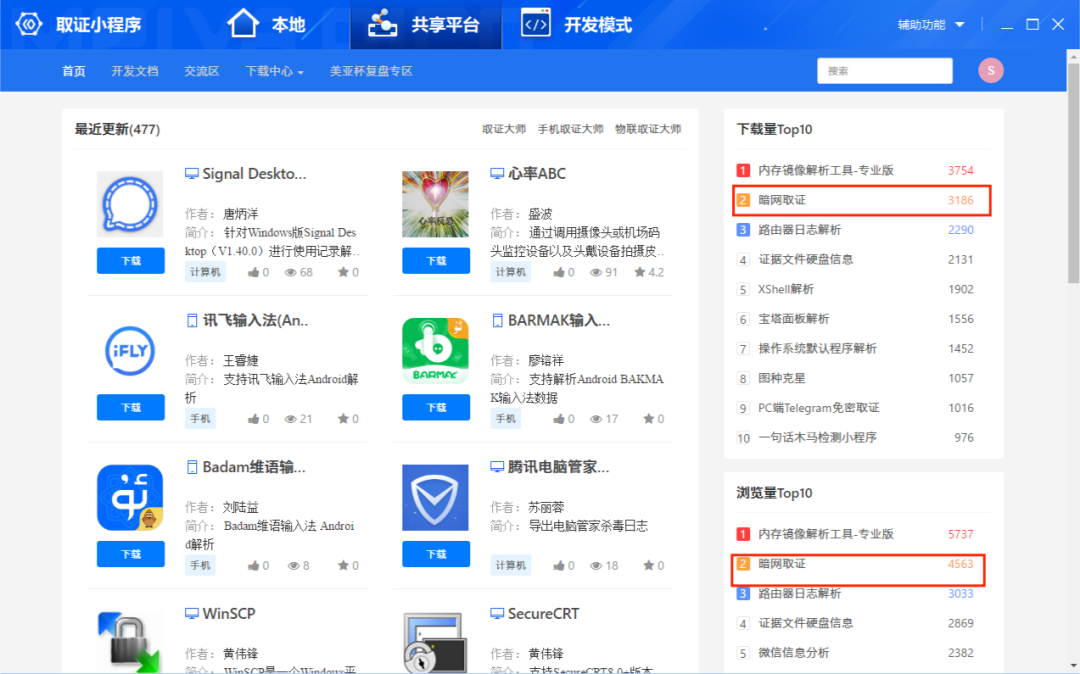The height and width of the screenshot is (674, 1080).
Task: Open PC端Telegram免密取证 ranking entry
Action: click(x=819, y=408)
